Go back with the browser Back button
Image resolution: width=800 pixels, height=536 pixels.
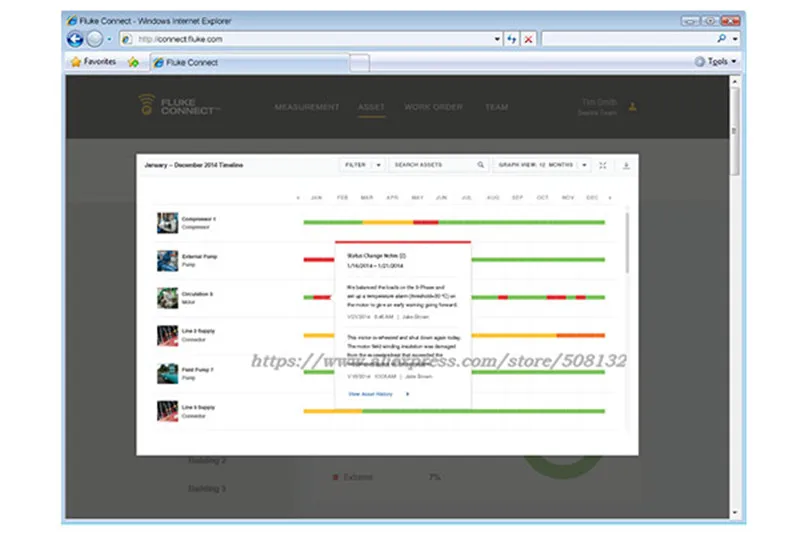[x=76, y=39]
